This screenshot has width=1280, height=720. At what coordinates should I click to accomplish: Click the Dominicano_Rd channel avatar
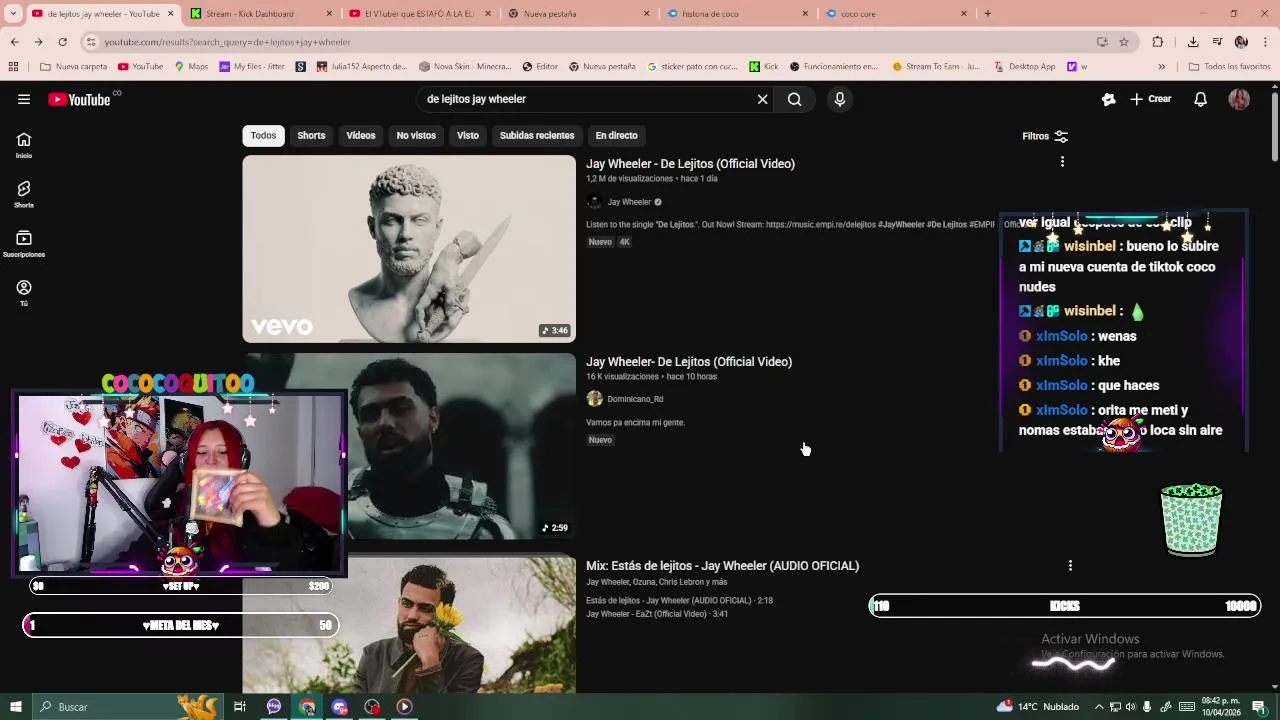594,399
